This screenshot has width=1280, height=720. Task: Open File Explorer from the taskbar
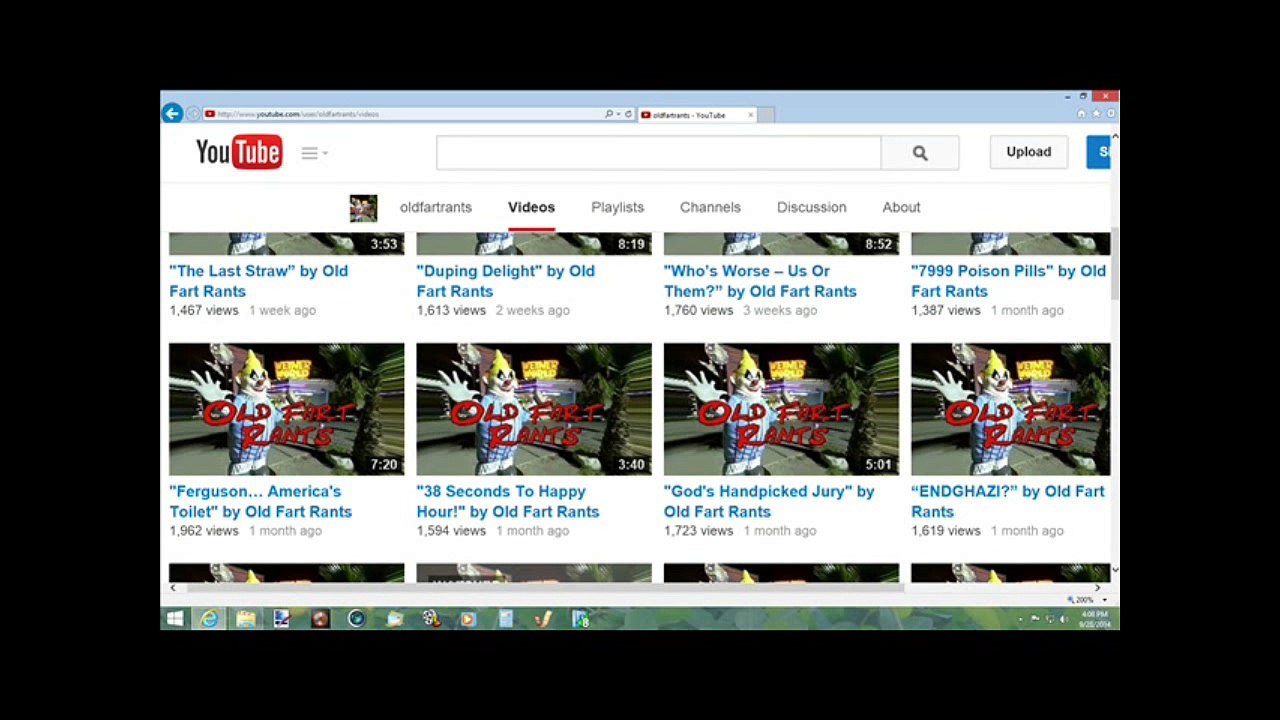point(245,619)
